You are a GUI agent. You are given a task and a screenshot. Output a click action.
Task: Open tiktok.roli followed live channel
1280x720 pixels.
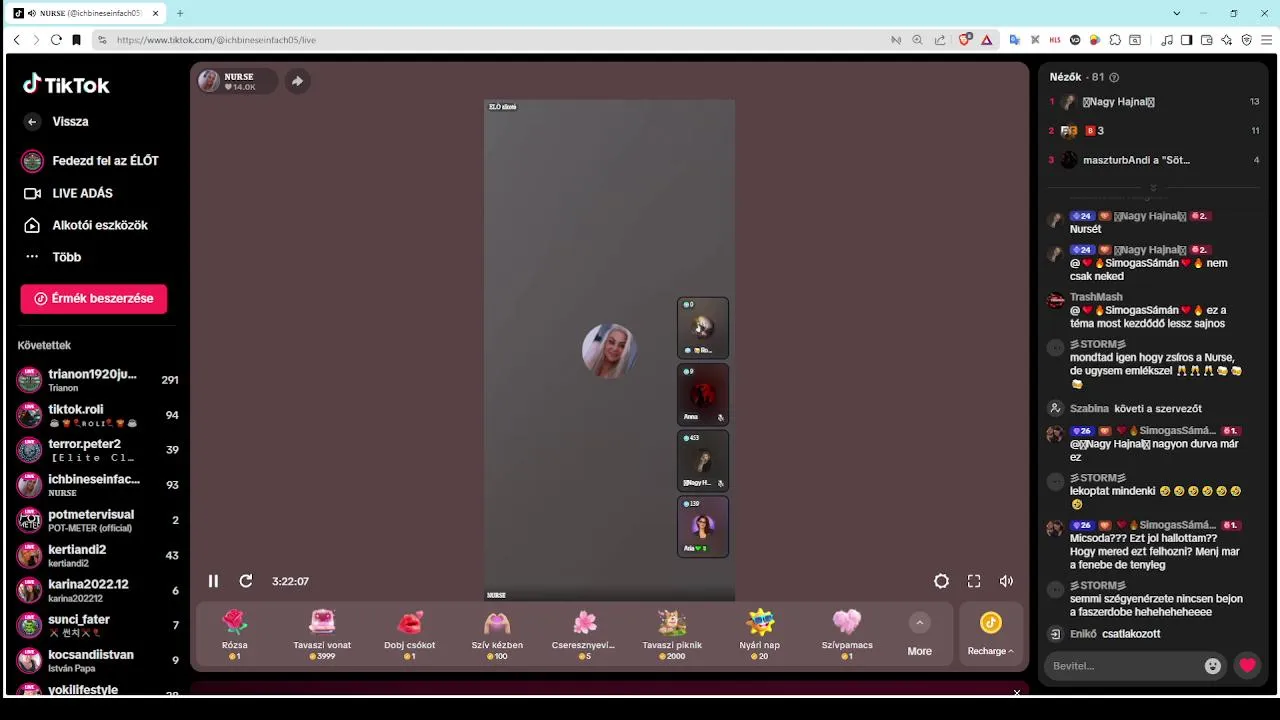click(x=98, y=415)
